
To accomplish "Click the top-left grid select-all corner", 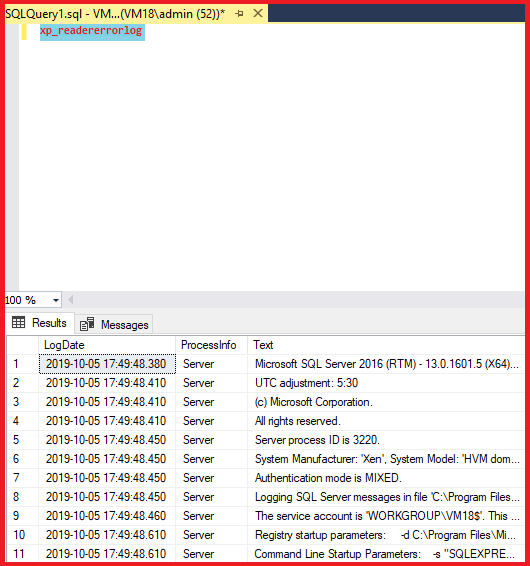I will click(x=22, y=345).
